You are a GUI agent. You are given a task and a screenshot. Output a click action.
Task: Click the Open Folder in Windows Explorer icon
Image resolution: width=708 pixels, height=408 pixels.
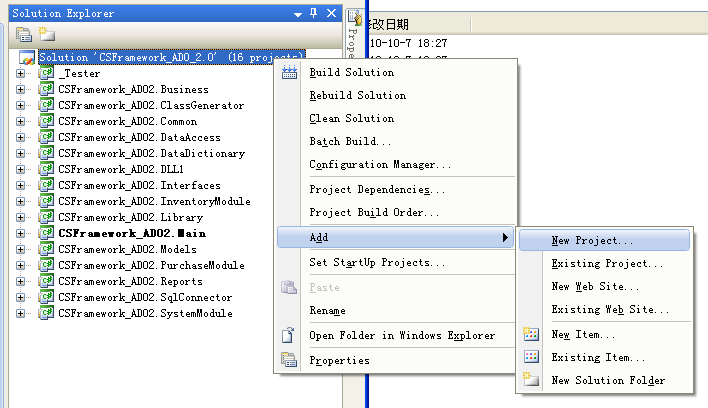[x=290, y=336]
